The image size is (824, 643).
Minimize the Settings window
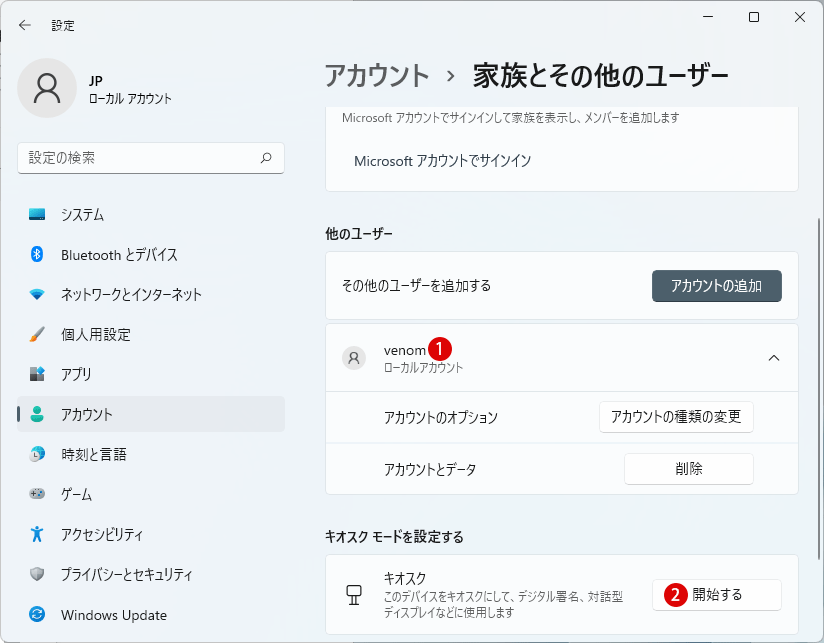(x=708, y=17)
